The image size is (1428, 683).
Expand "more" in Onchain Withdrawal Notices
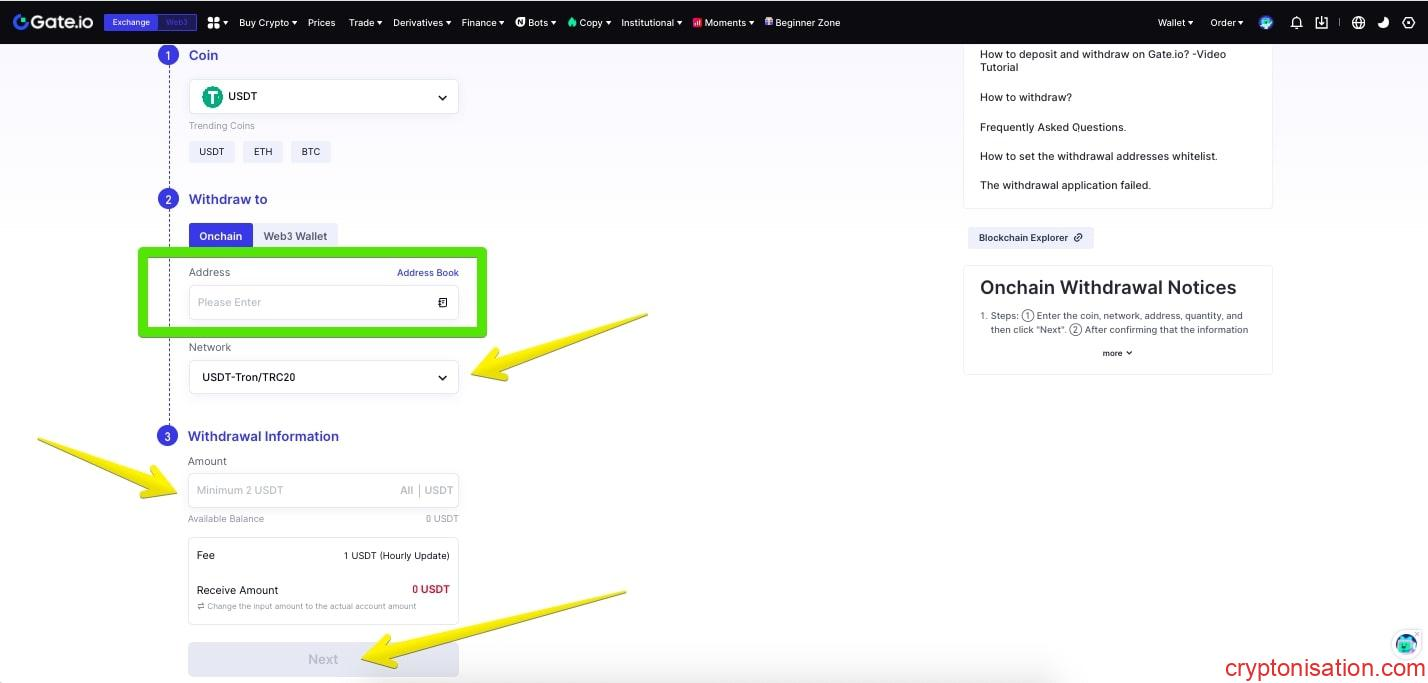click(x=1117, y=353)
